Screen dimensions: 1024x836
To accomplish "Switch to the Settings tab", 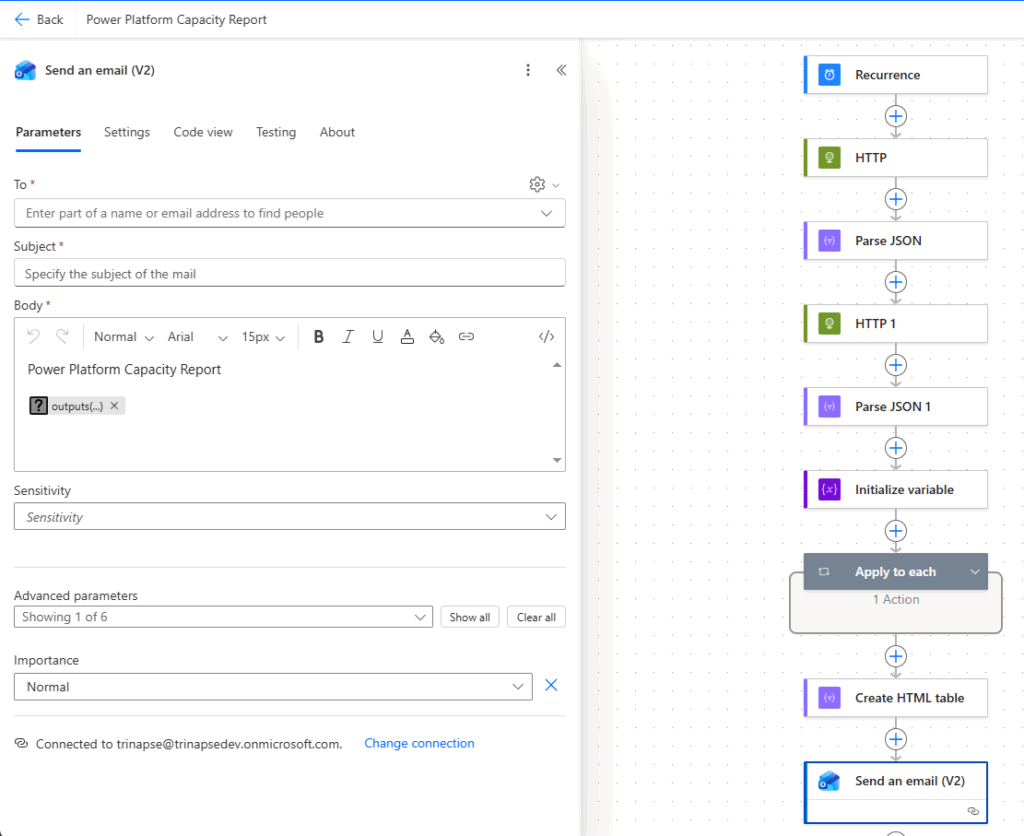I will [x=127, y=132].
